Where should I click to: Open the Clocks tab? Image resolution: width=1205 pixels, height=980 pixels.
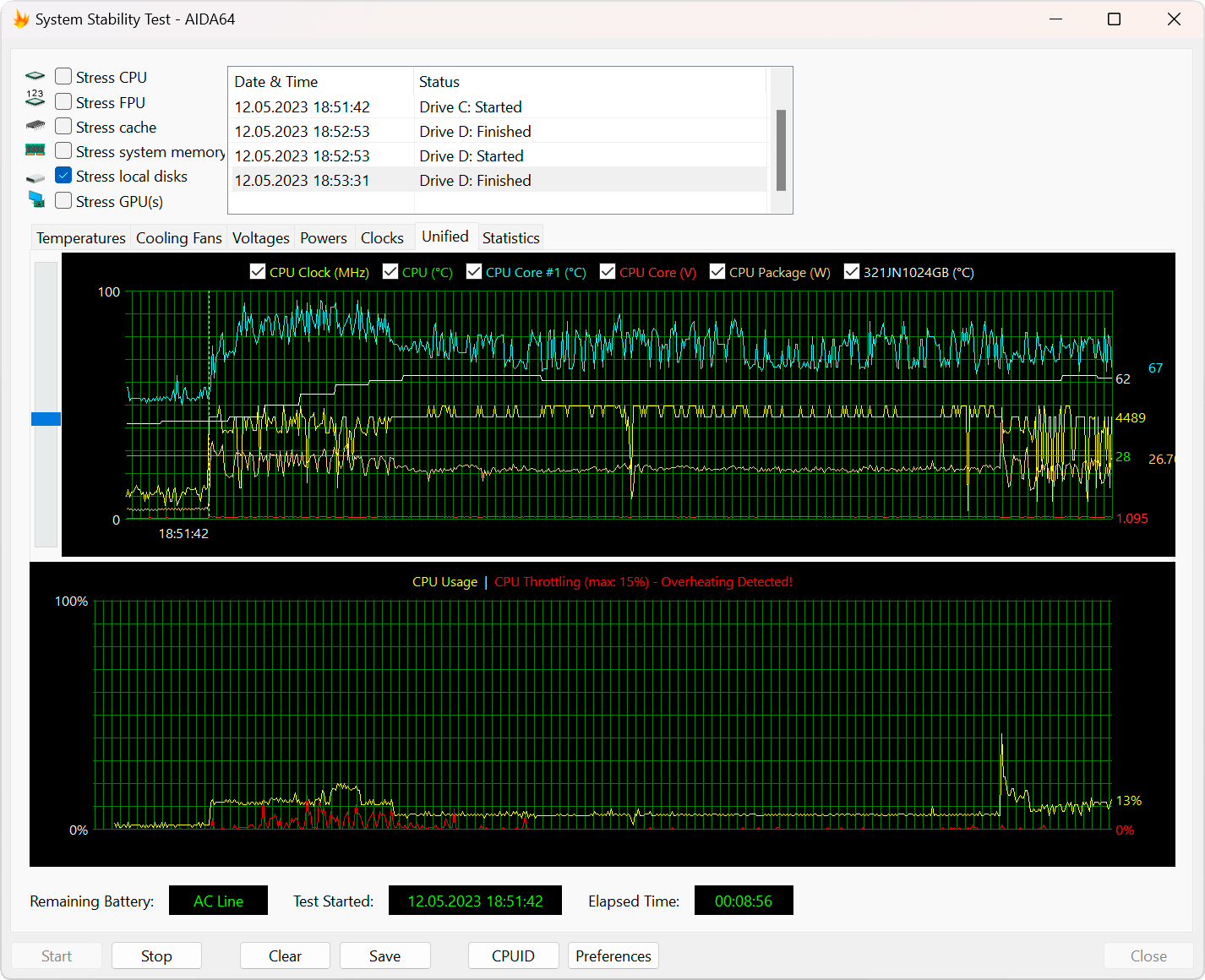(x=382, y=238)
